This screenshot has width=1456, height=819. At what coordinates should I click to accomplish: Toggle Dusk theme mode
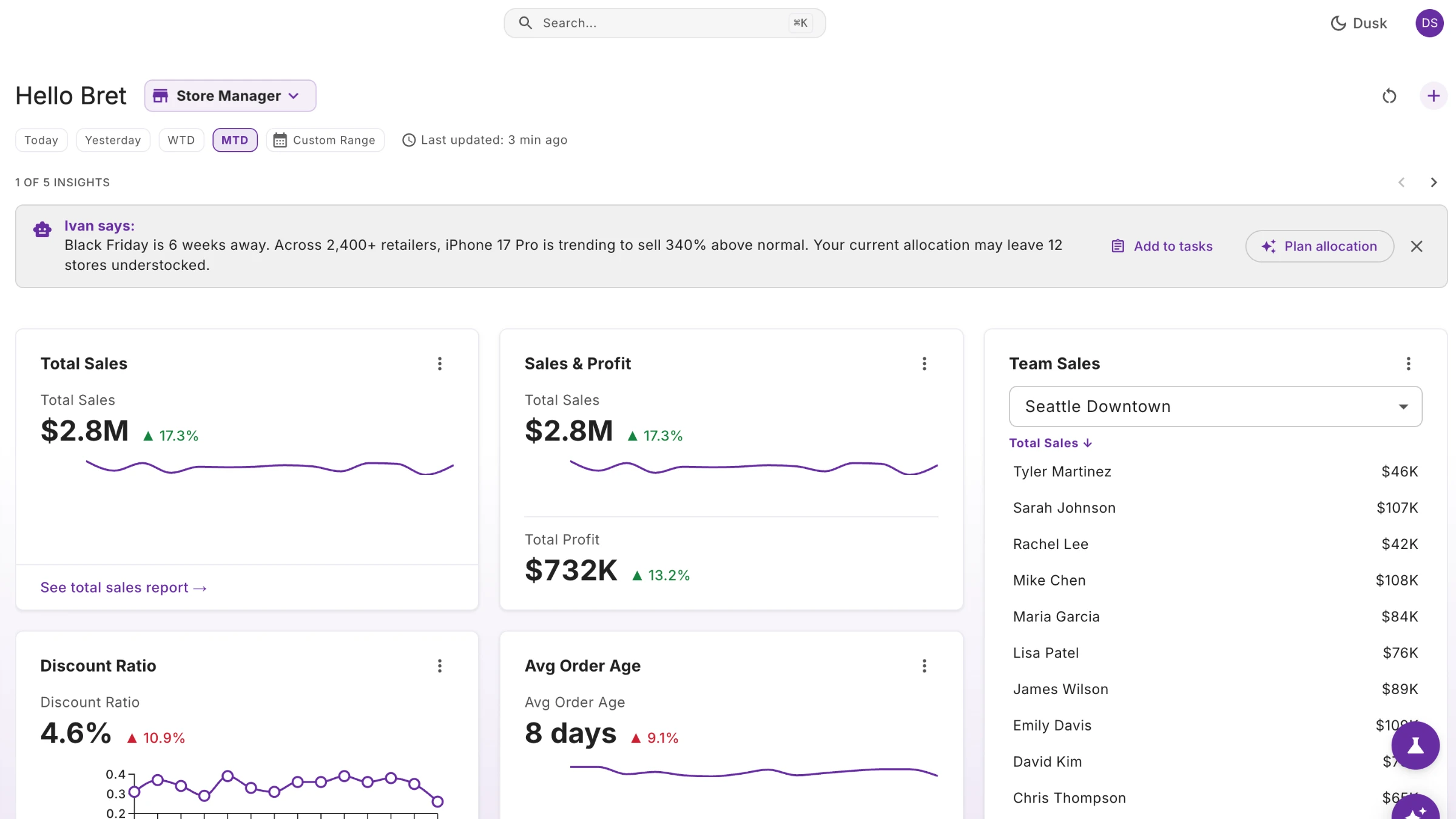point(1358,23)
